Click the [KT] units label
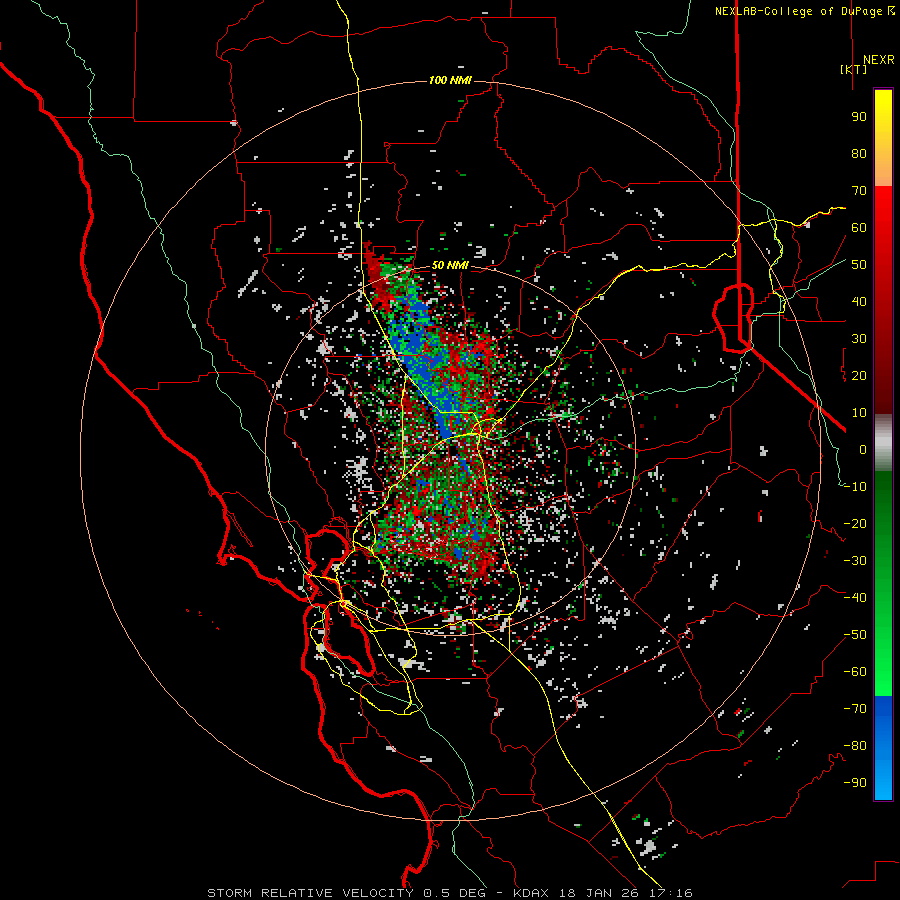The image size is (900, 900). [854, 69]
